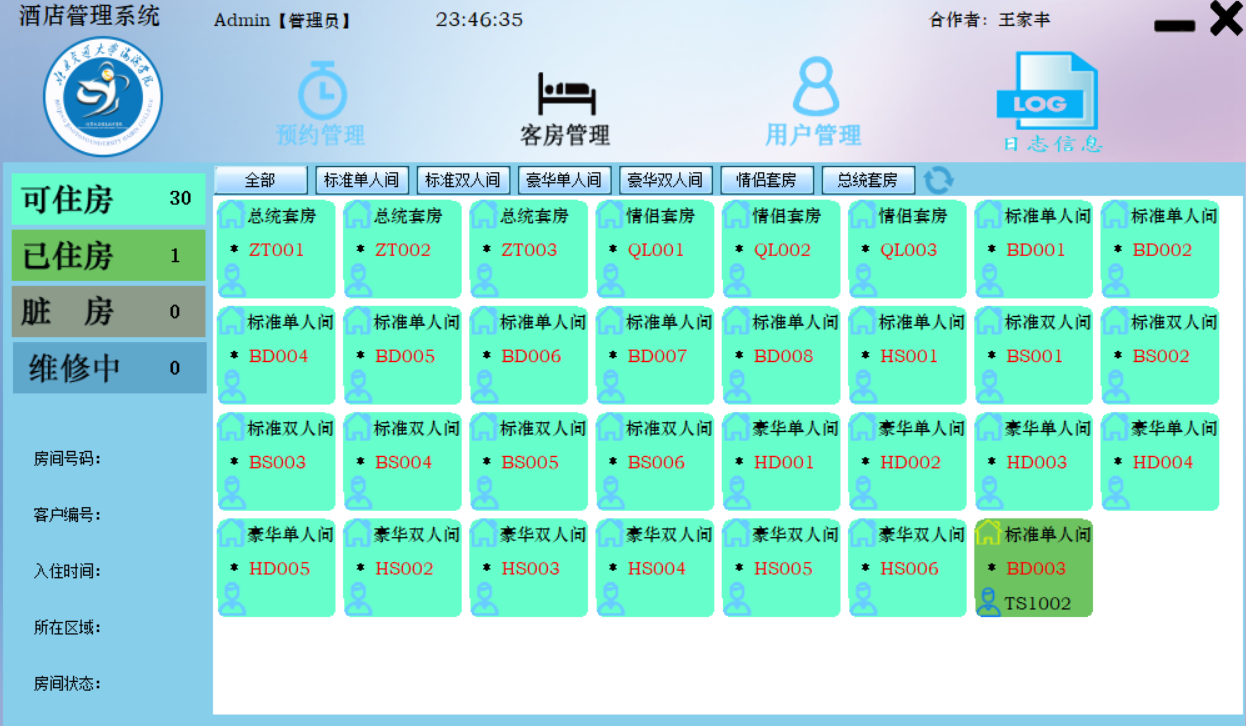The height and width of the screenshot is (726, 1246).
Task: Click guest icon on ZT002 card
Action: (358, 281)
